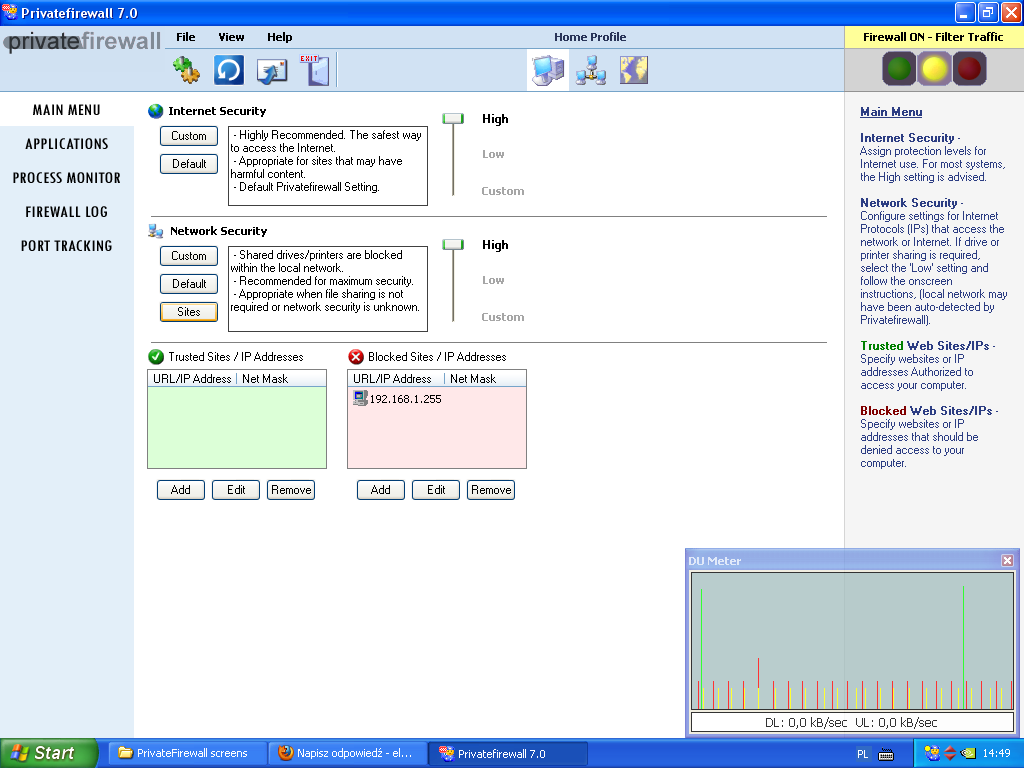Click the Internet Security heading in help panel
1024x768 pixels.
click(907, 138)
